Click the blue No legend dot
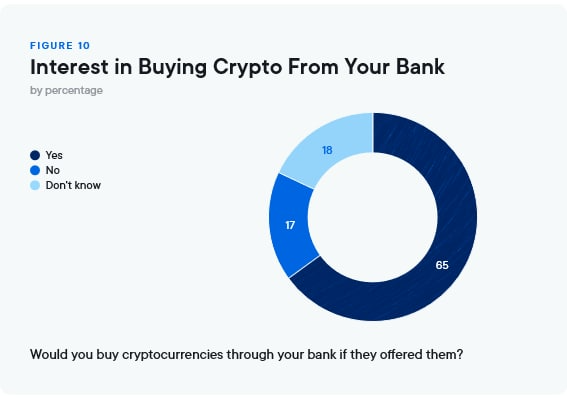 pyautogui.click(x=35, y=170)
